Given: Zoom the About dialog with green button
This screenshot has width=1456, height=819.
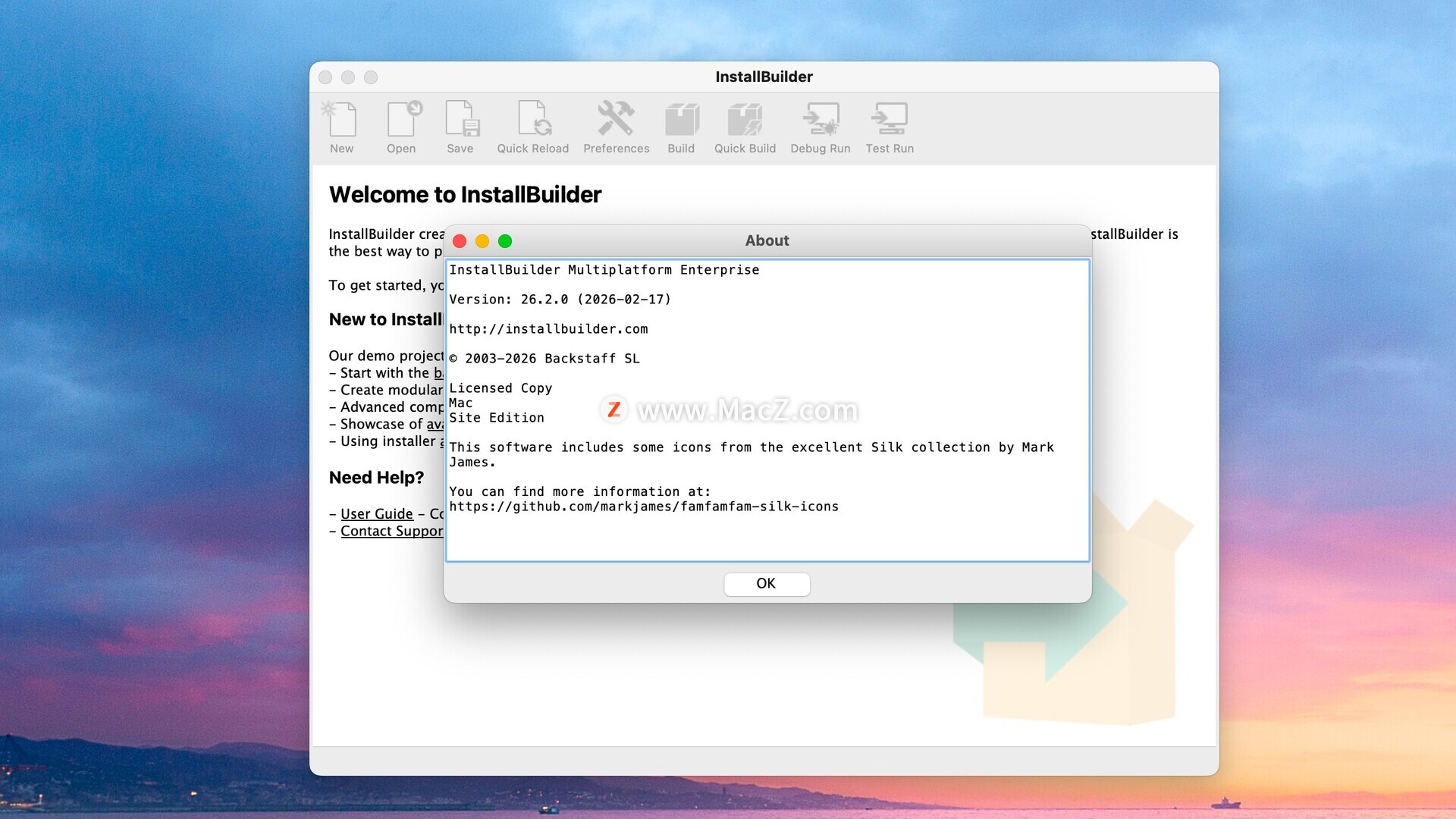Looking at the screenshot, I should coord(505,241).
